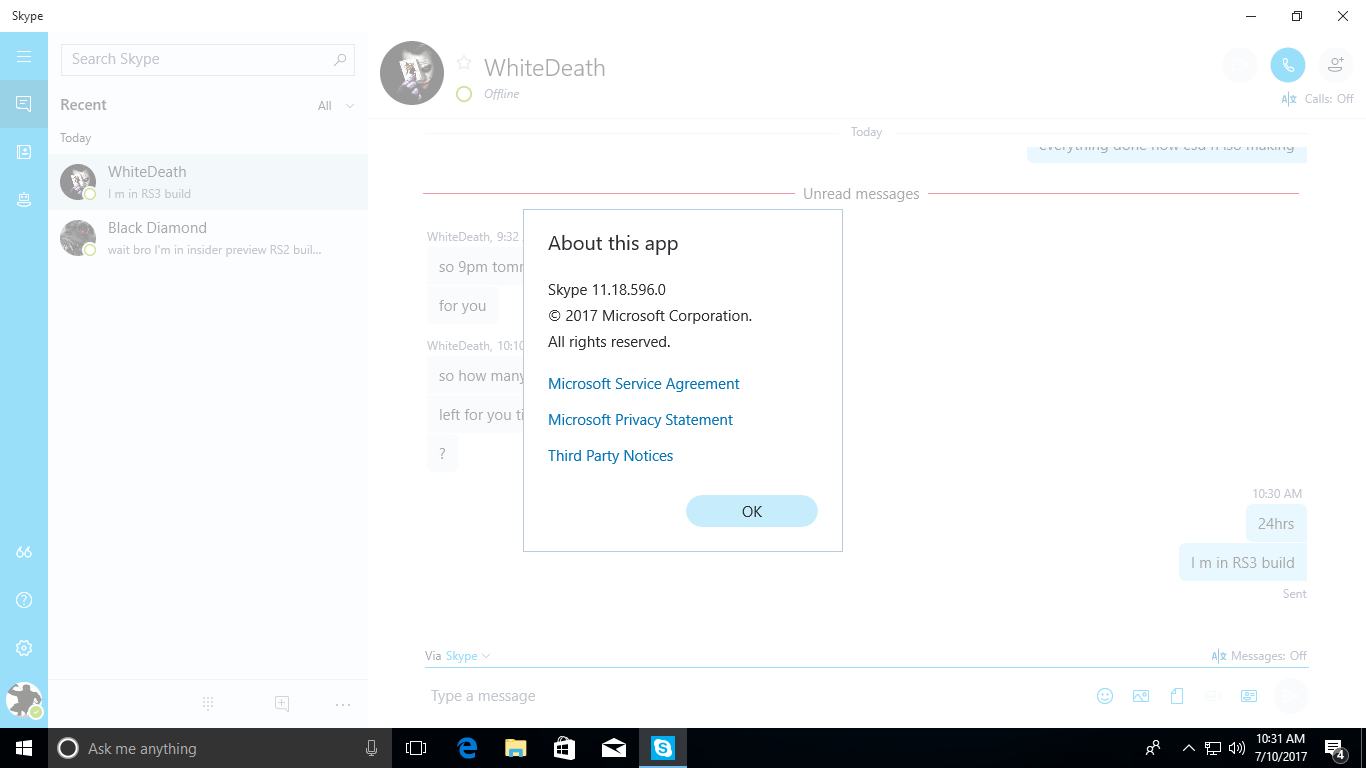Send a video message icon
Image resolution: width=1366 pixels, height=768 pixels.
(1213, 696)
